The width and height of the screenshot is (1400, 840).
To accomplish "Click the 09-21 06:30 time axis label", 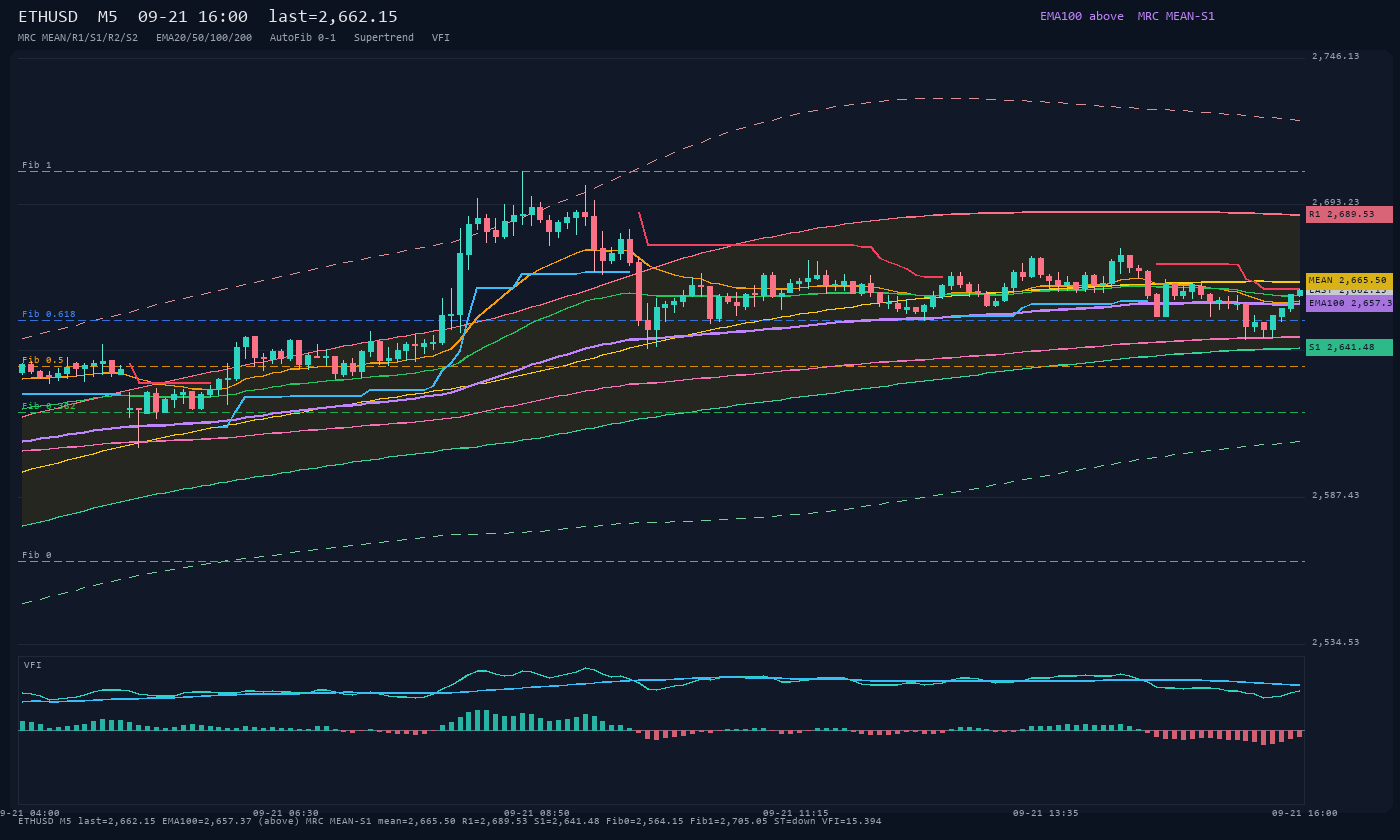I will 286,813.
